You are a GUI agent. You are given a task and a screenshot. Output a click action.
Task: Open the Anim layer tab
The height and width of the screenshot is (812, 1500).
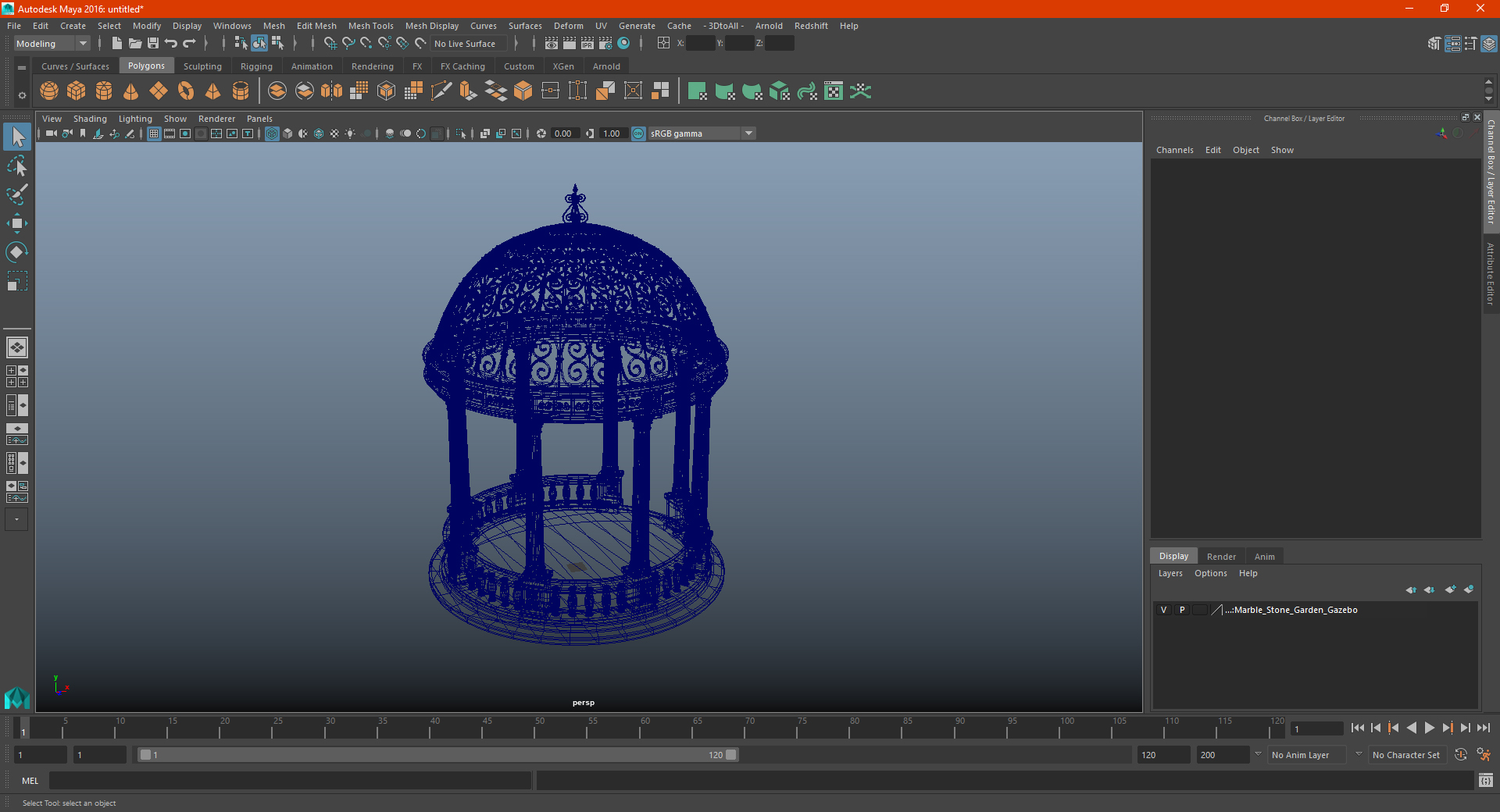tap(1264, 557)
